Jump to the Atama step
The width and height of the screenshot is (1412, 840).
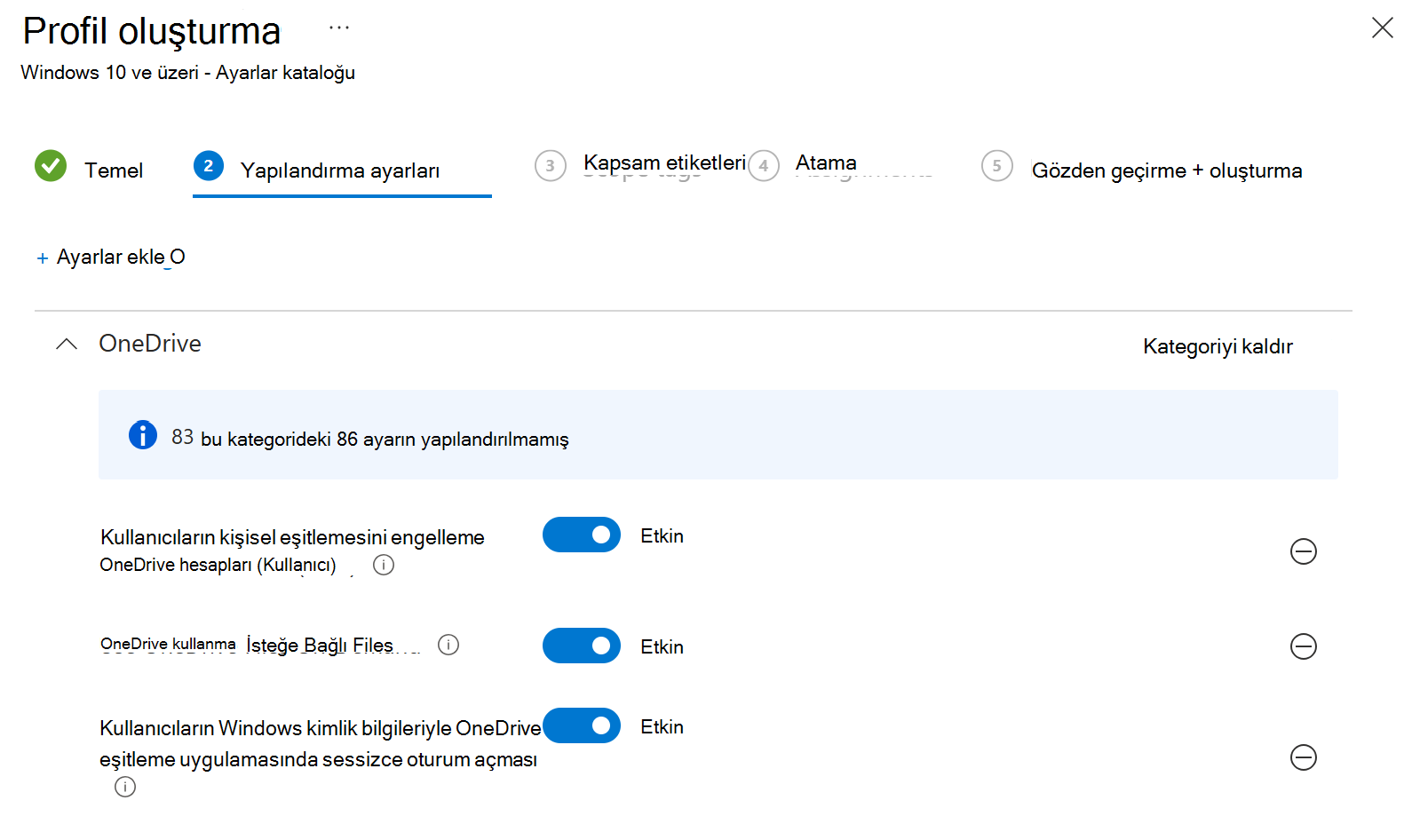point(826,162)
